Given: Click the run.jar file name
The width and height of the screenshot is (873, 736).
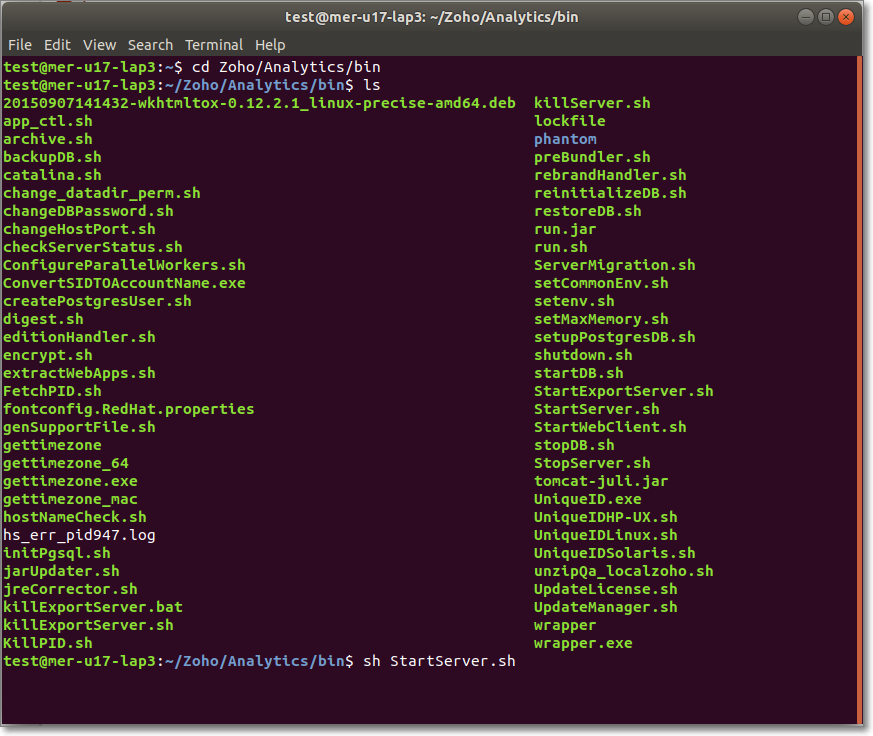Looking at the screenshot, I should point(565,229).
